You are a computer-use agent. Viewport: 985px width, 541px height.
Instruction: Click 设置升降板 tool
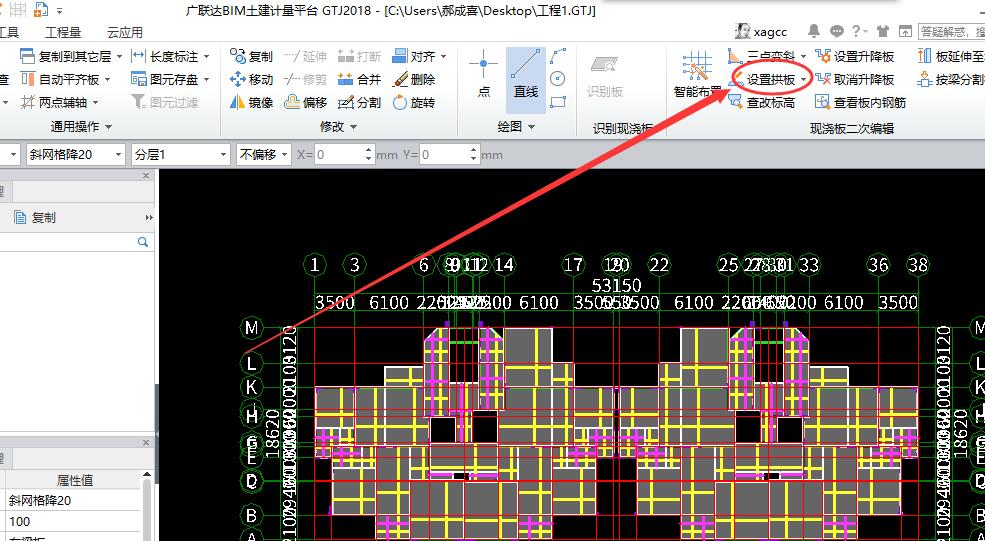854,57
